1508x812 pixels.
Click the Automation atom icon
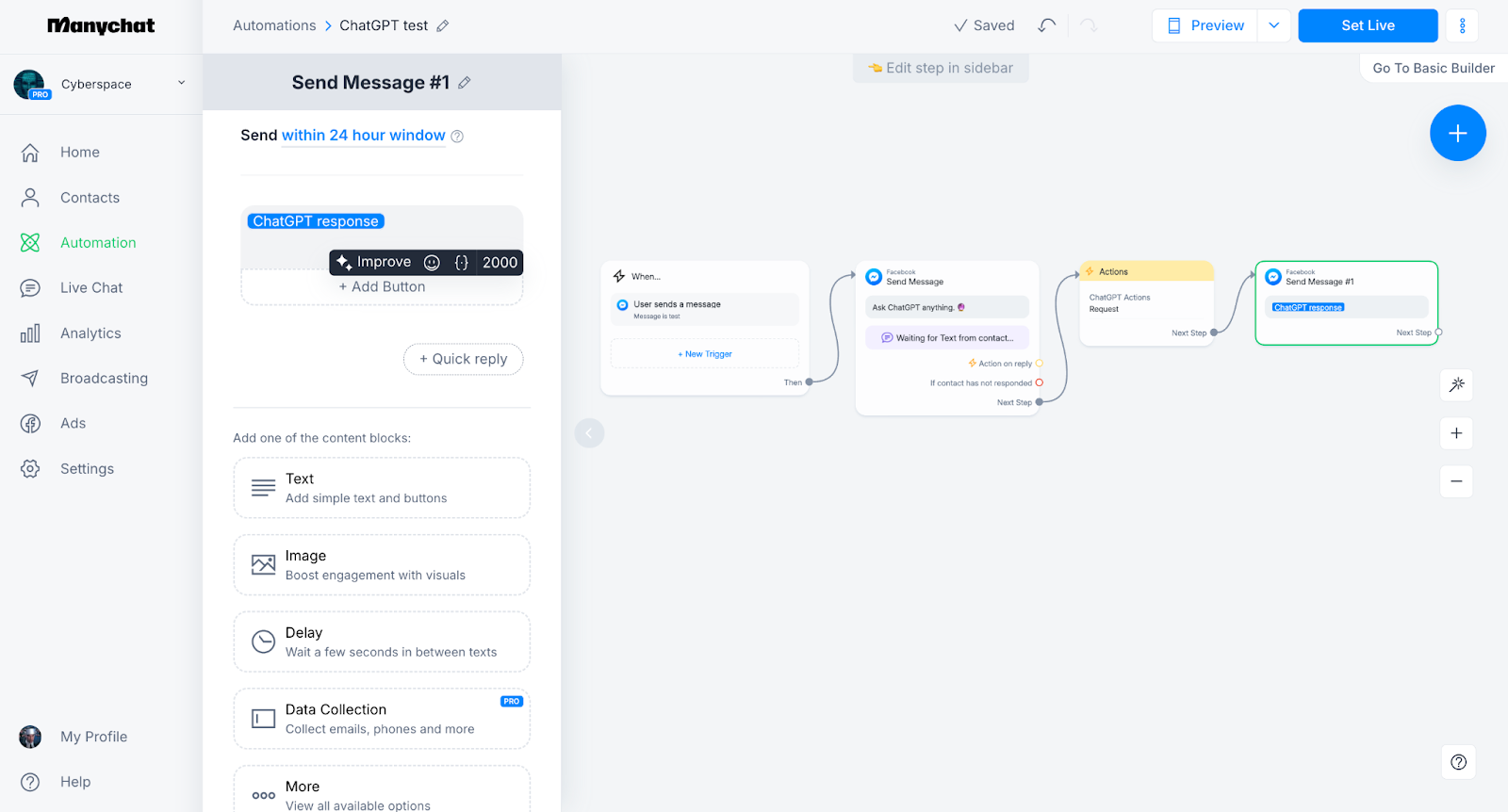pyautogui.click(x=30, y=242)
